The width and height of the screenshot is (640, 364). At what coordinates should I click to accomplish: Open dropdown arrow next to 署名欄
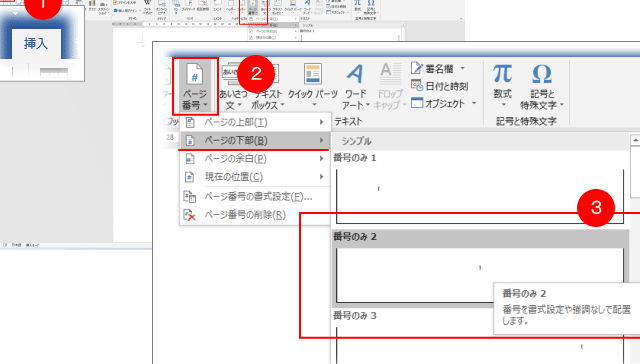pos(462,69)
